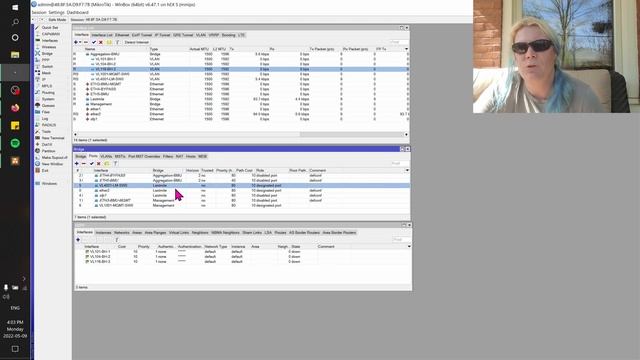Click the enable (checkmark) icon in Interface List toolbar
The height and width of the screenshot is (360, 640).
click(x=94, y=42)
